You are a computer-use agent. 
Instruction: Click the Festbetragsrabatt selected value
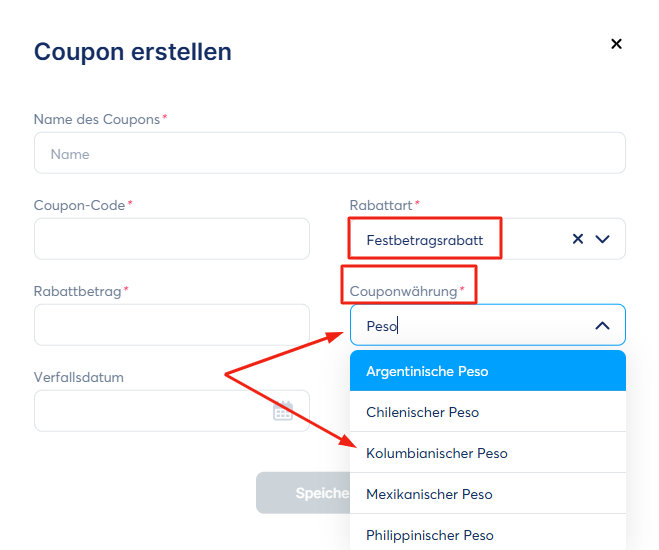[x=424, y=240]
